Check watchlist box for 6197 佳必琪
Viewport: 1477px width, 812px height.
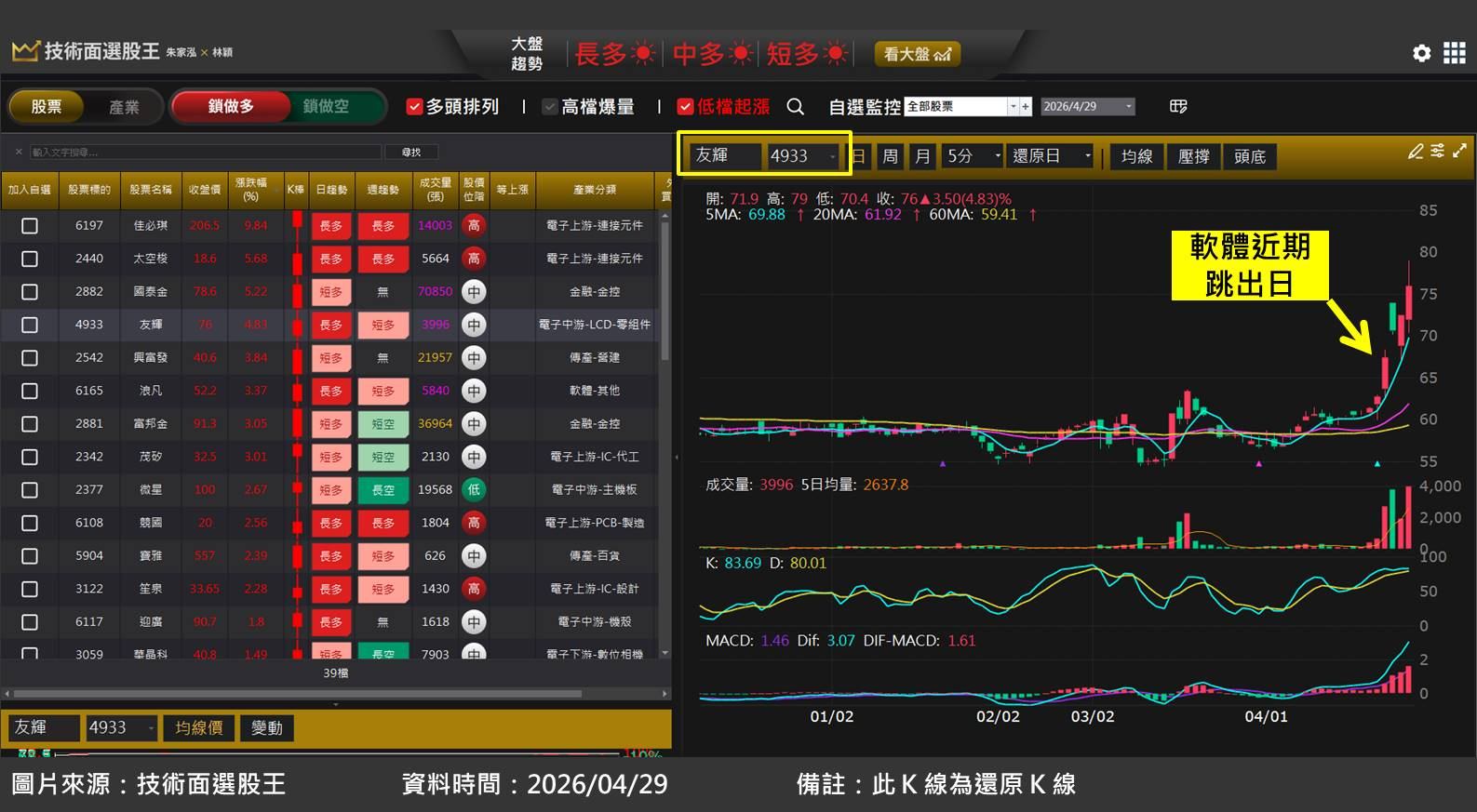(x=30, y=226)
